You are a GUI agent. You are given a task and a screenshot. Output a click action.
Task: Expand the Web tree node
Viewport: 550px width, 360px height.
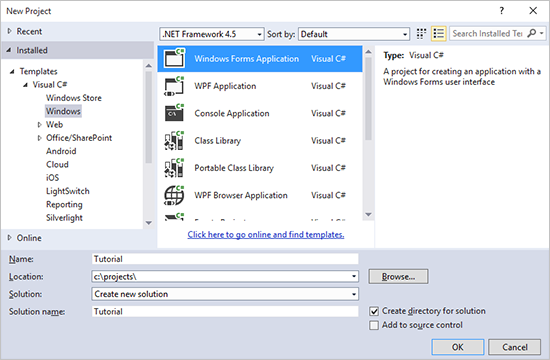click(x=39, y=125)
